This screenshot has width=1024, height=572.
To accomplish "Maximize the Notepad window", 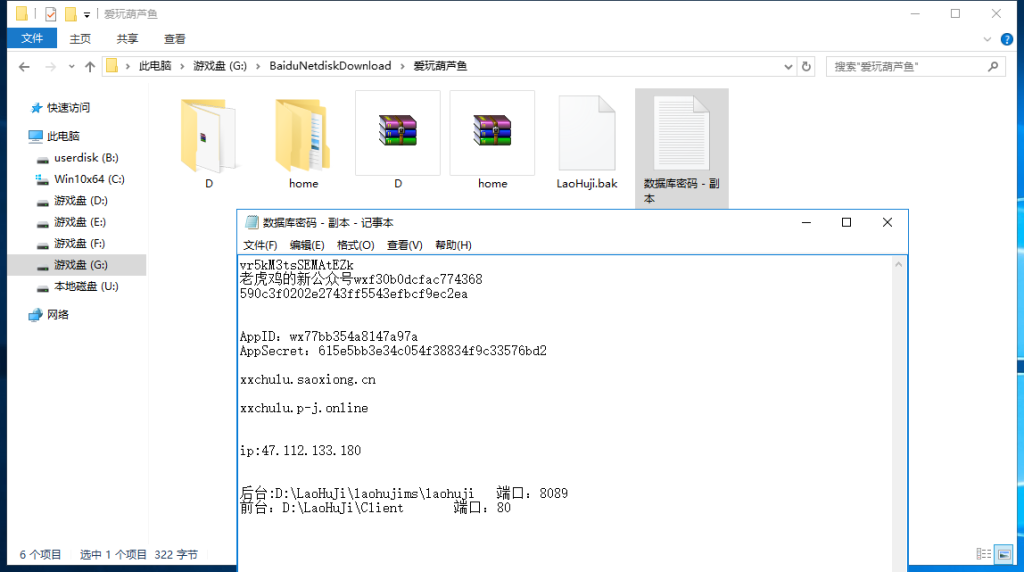I will [x=846, y=223].
